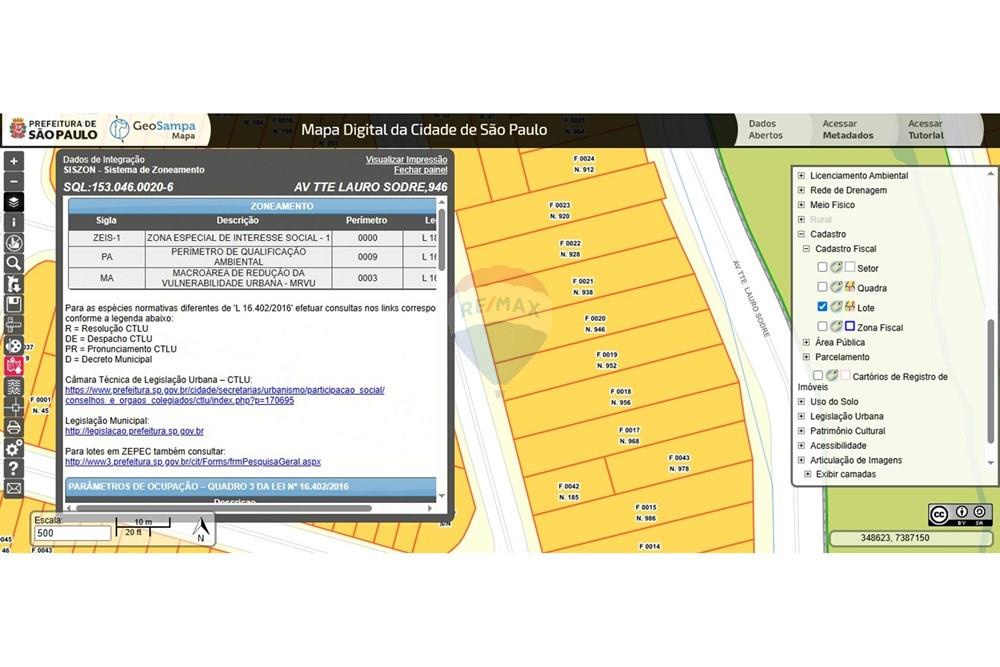This screenshot has height=667, width=1000.
Task: Click the Fechar painel link
Action: [x=420, y=171]
